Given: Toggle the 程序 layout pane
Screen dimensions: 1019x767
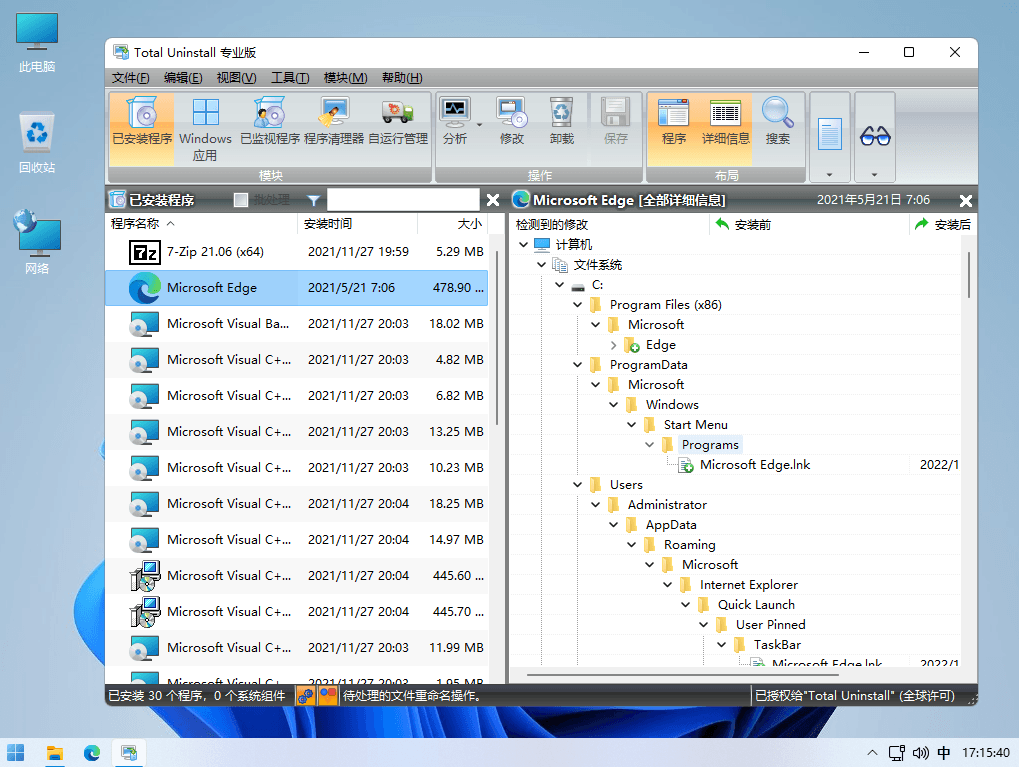Looking at the screenshot, I should tap(673, 129).
